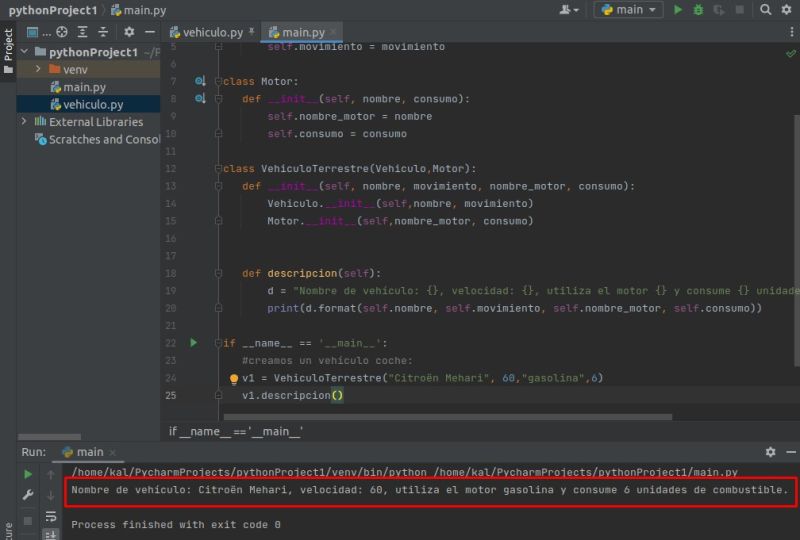The width and height of the screenshot is (800, 540).
Task: Expand all in Project tool window
Action: [x=82, y=32]
